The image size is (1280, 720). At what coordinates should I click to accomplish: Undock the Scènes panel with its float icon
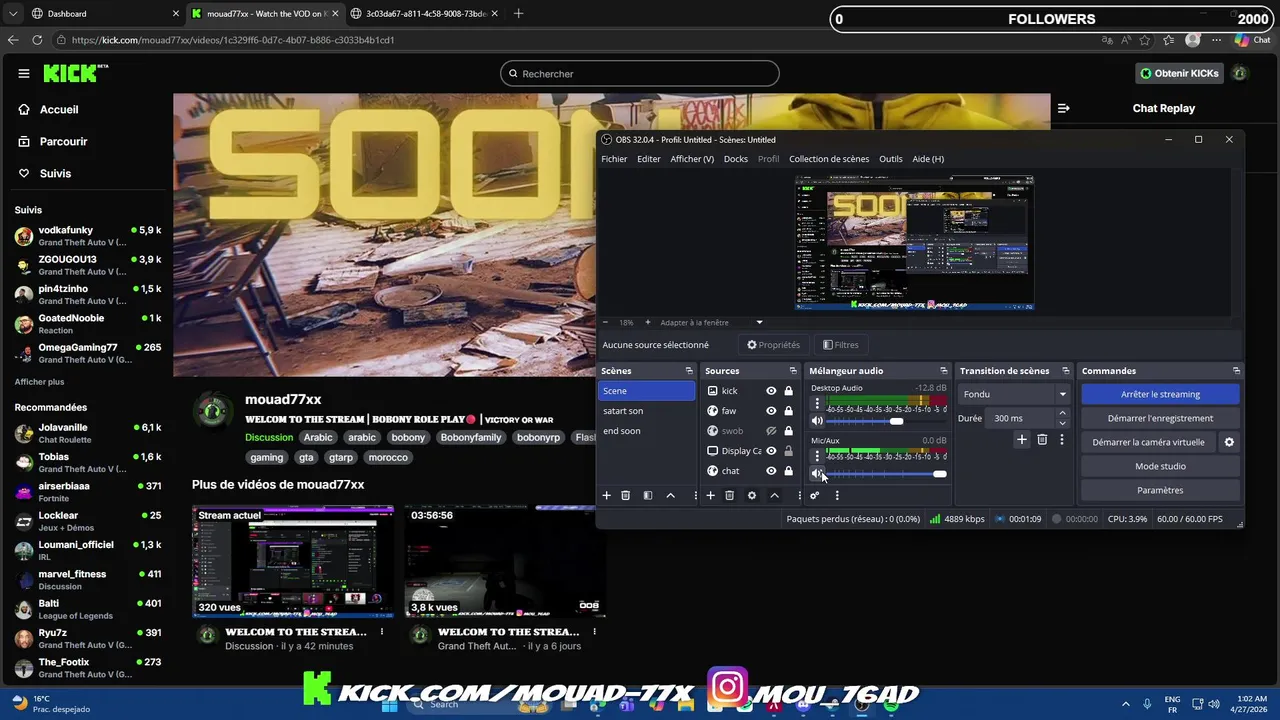pyautogui.click(x=689, y=371)
